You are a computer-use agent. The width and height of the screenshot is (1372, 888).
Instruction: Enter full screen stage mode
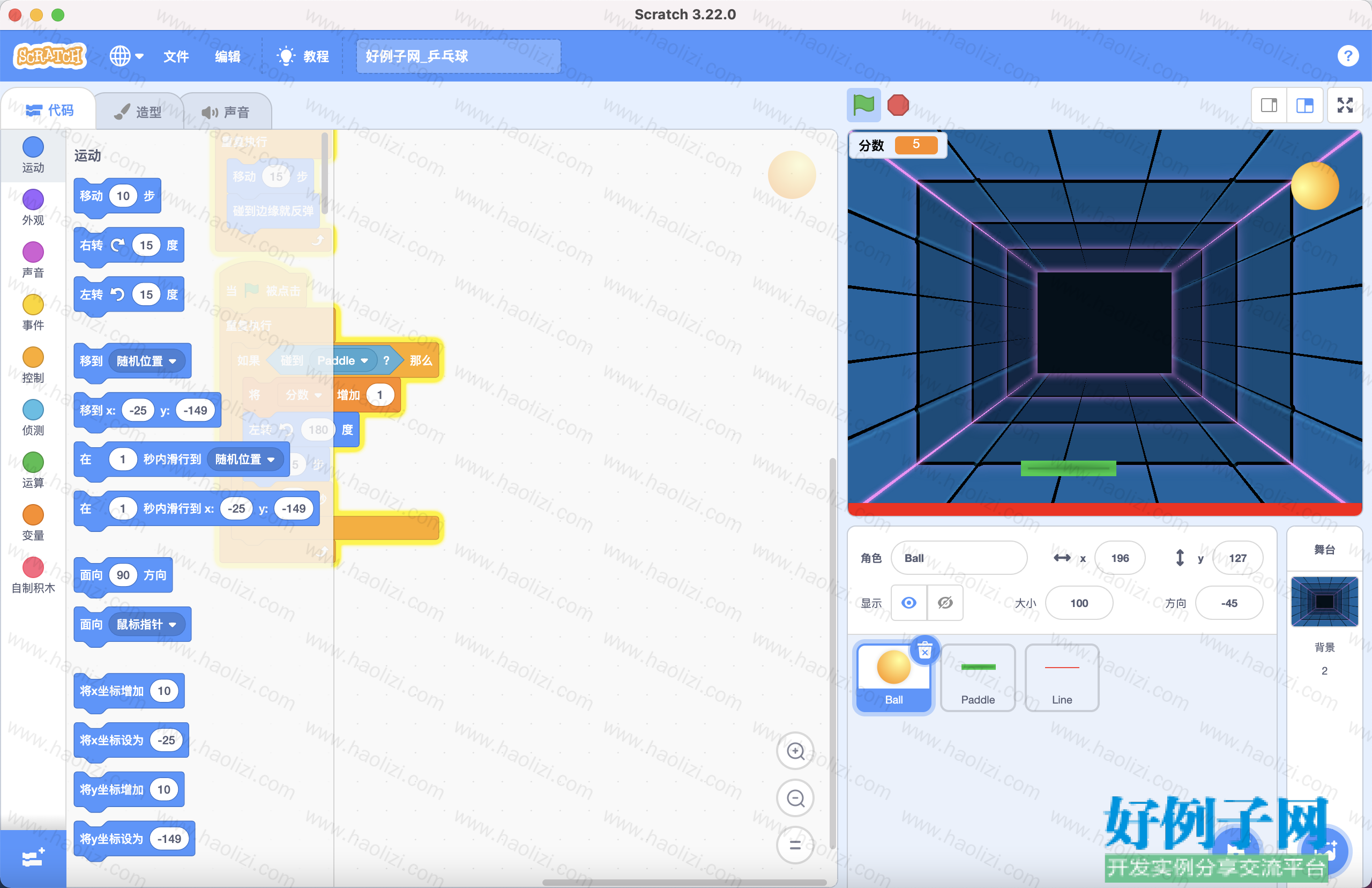coord(1345,105)
